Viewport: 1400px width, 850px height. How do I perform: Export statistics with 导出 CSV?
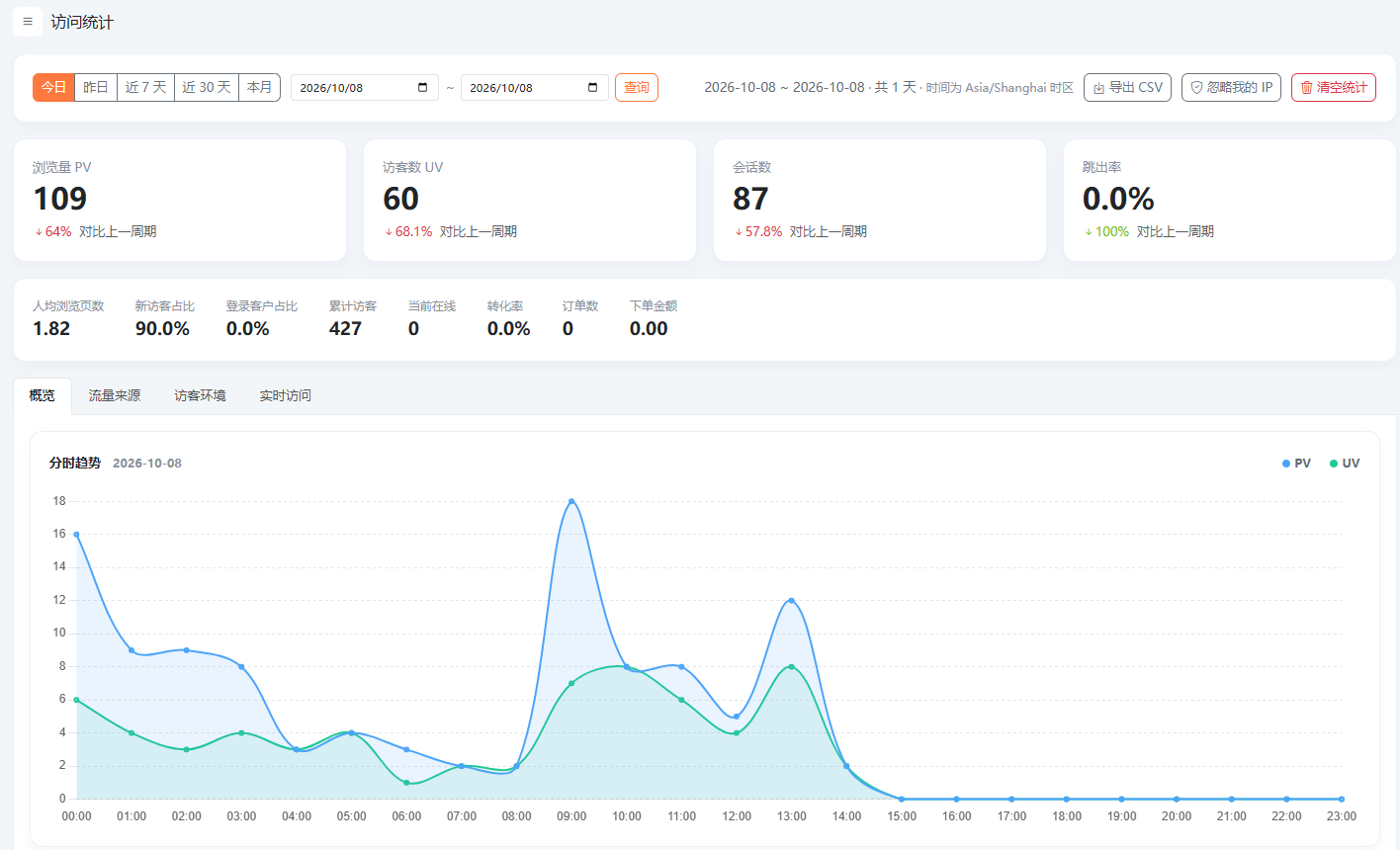point(1127,87)
